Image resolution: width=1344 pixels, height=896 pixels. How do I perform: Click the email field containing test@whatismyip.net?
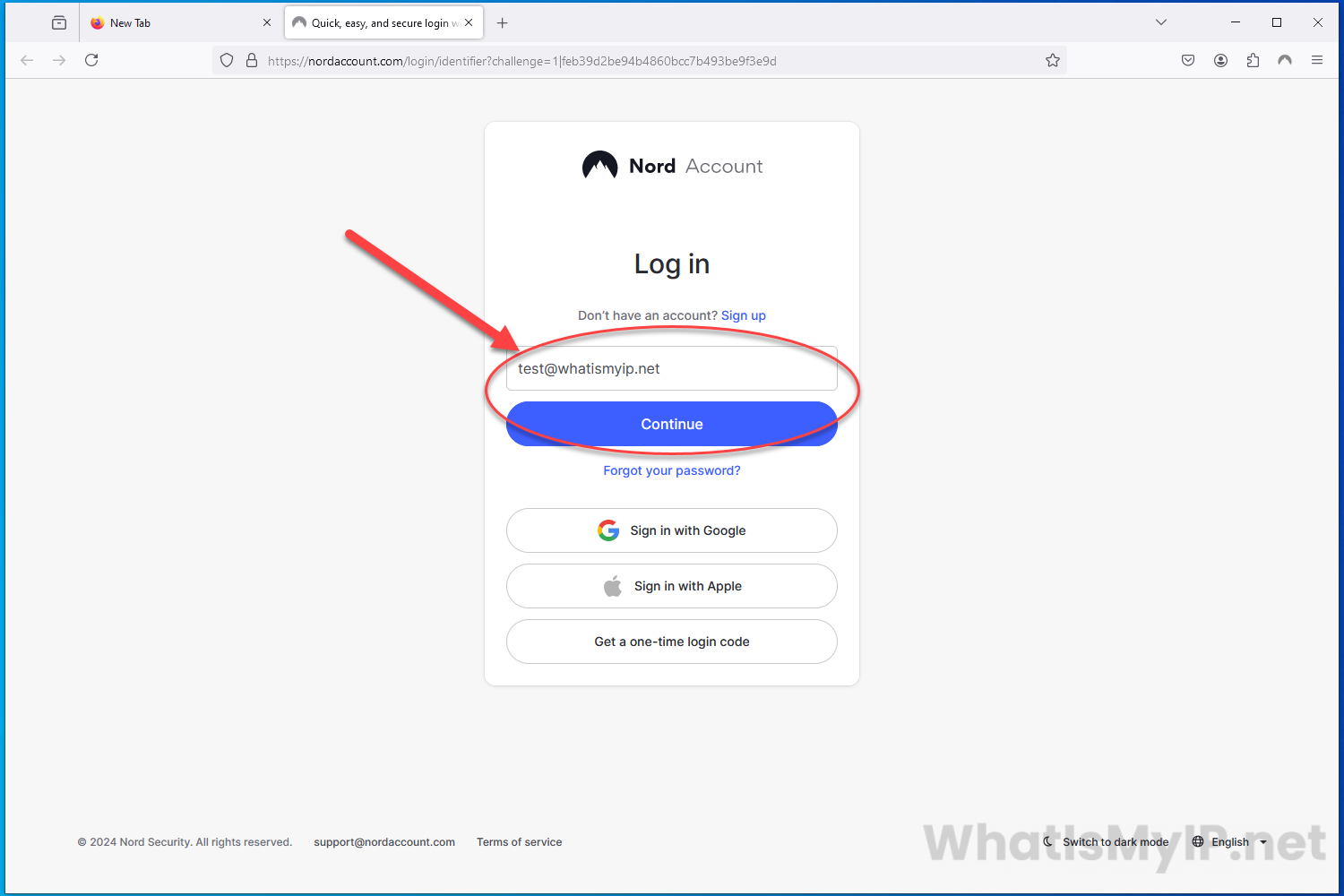coord(672,368)
